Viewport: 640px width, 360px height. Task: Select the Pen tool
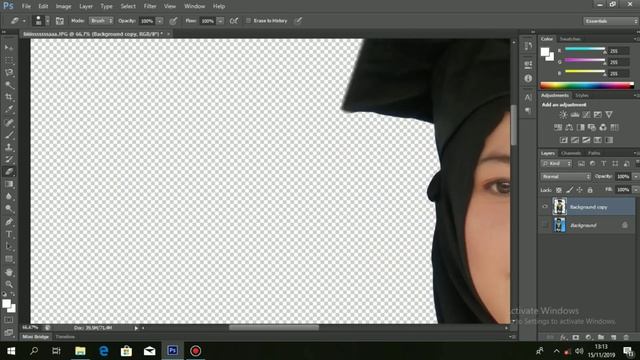(9, 222)
